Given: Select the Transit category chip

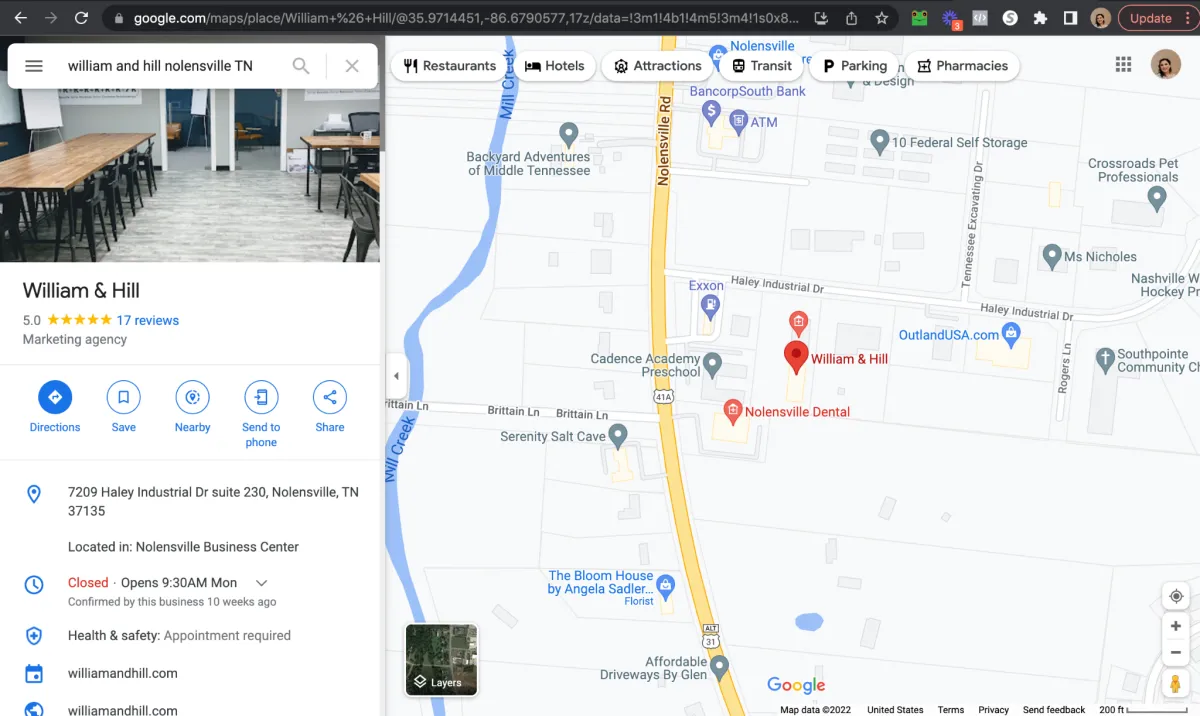Looking at the screenshot, I should 762,66.
